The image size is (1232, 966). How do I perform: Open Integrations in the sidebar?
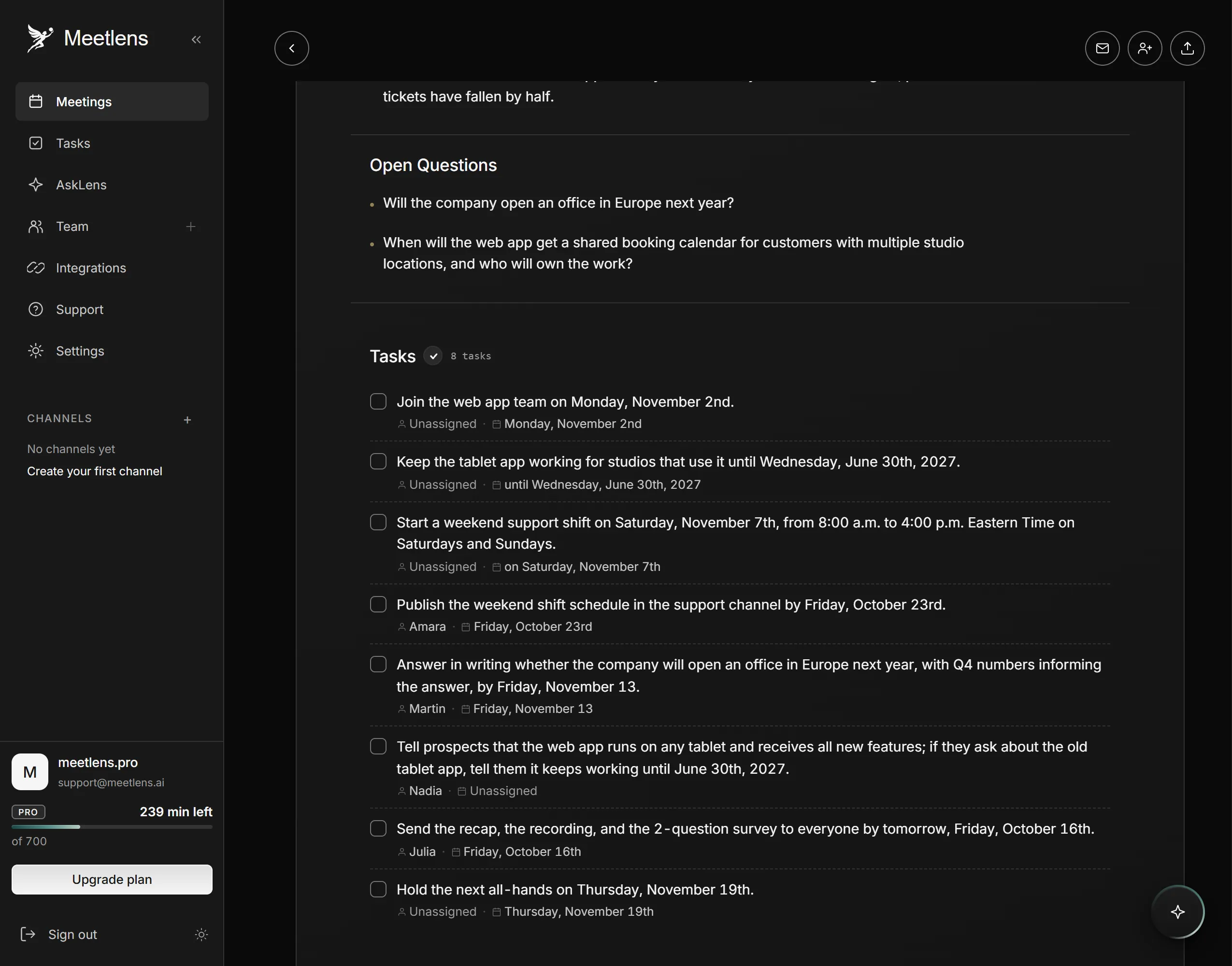coord(112,268)
